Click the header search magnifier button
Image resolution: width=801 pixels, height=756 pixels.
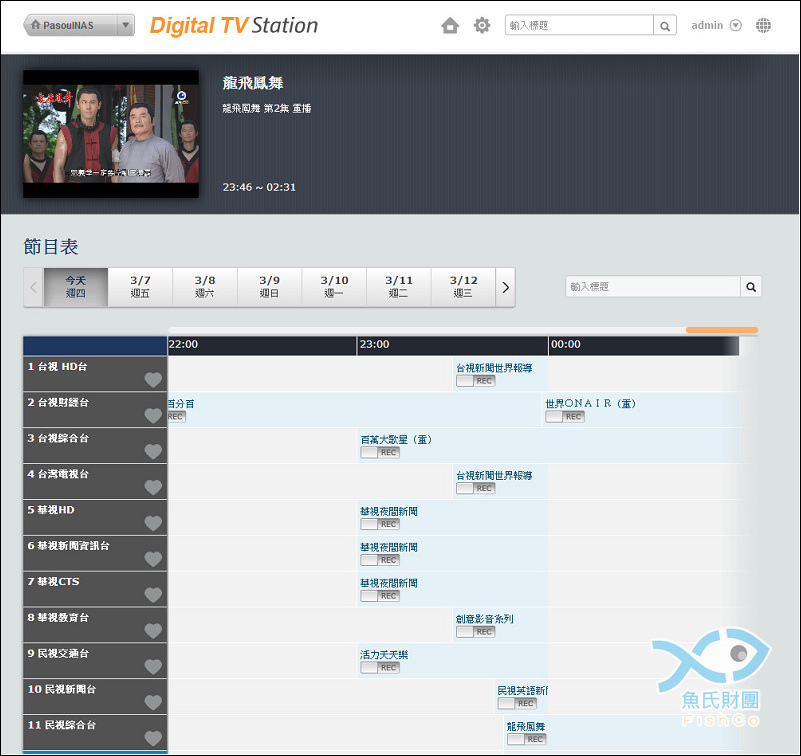[x=665, y=26]
